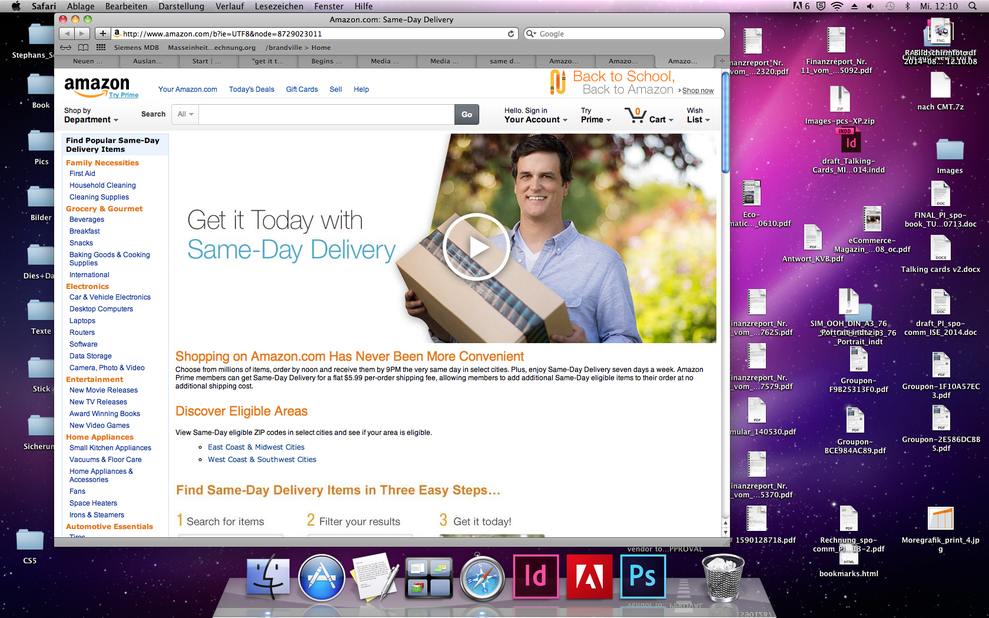Open the Trash in the Dock
989x618 pixels.
723,577
